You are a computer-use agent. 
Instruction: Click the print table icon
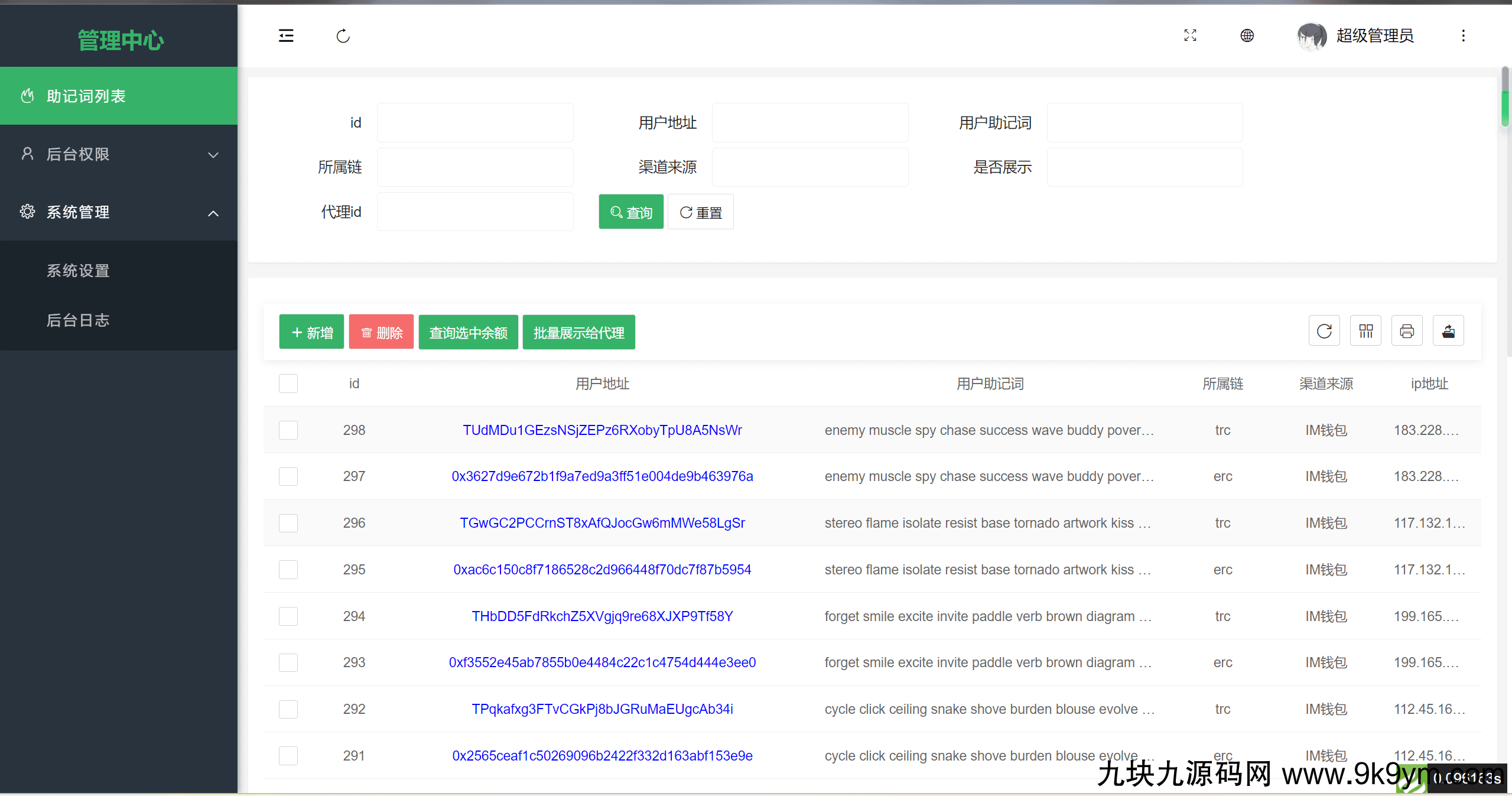(x=1407, y=331)
